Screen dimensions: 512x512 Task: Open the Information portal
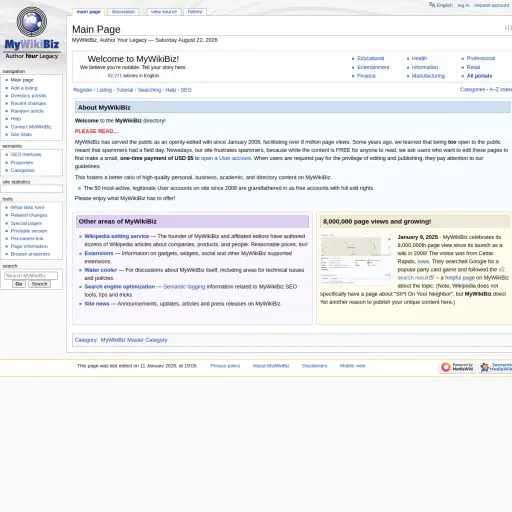425,67
